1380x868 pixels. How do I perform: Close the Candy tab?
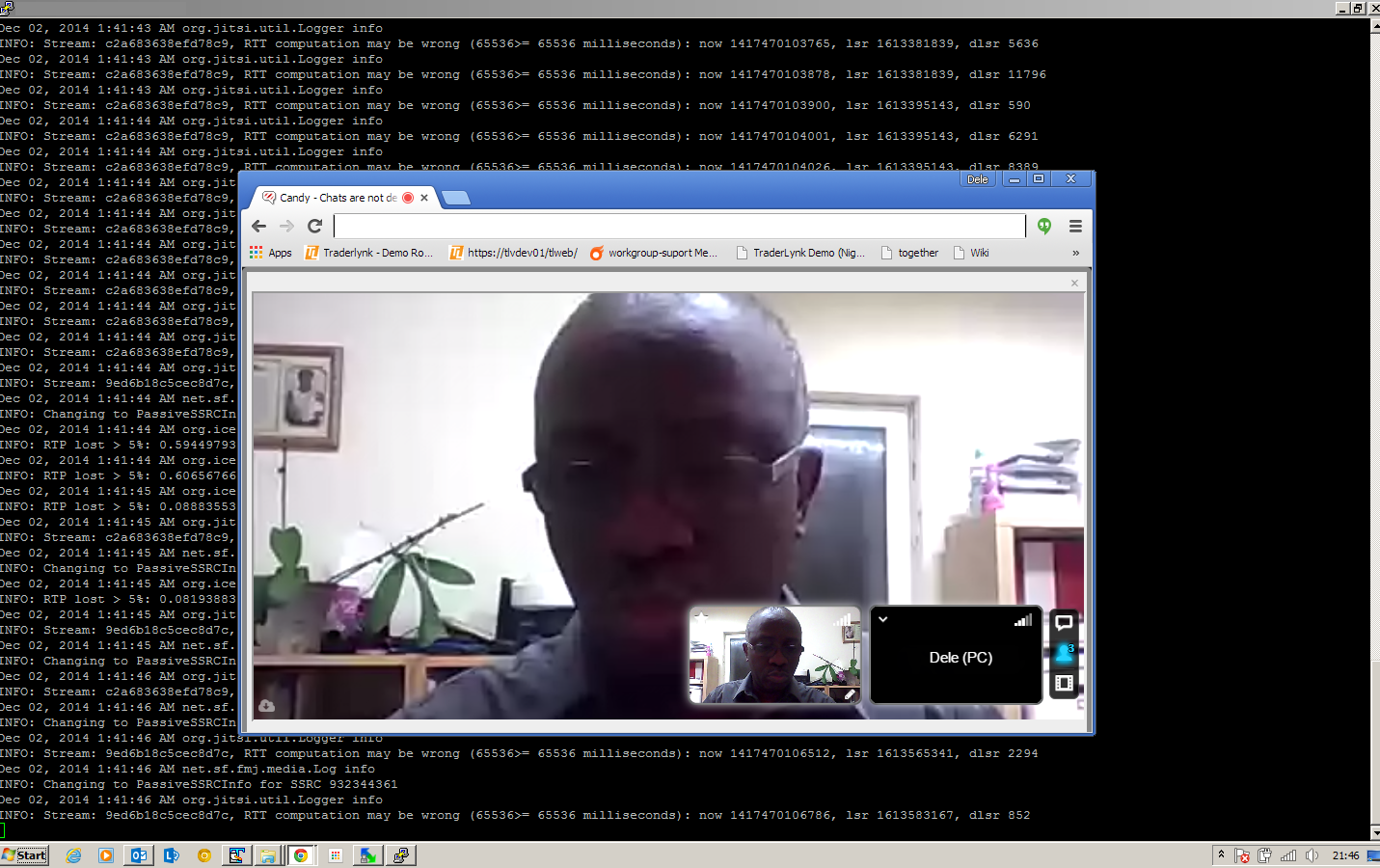tap(423, 198)
